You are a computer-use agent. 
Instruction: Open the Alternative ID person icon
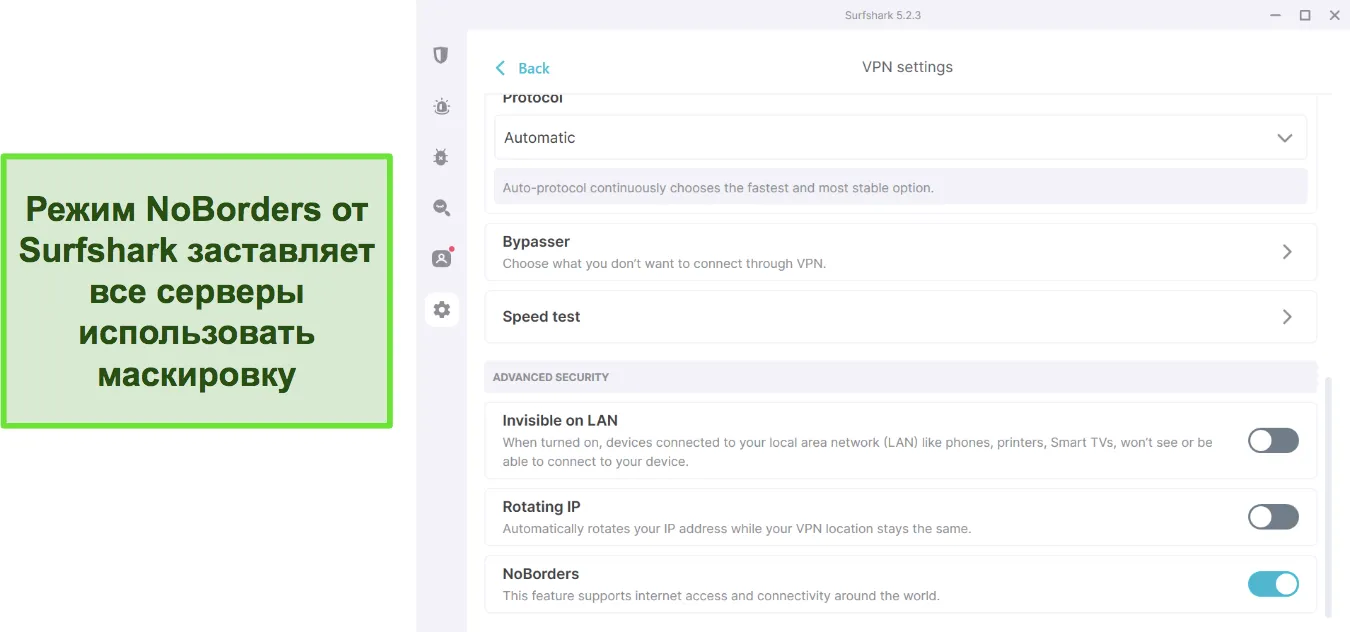click(x=441, y=258)
